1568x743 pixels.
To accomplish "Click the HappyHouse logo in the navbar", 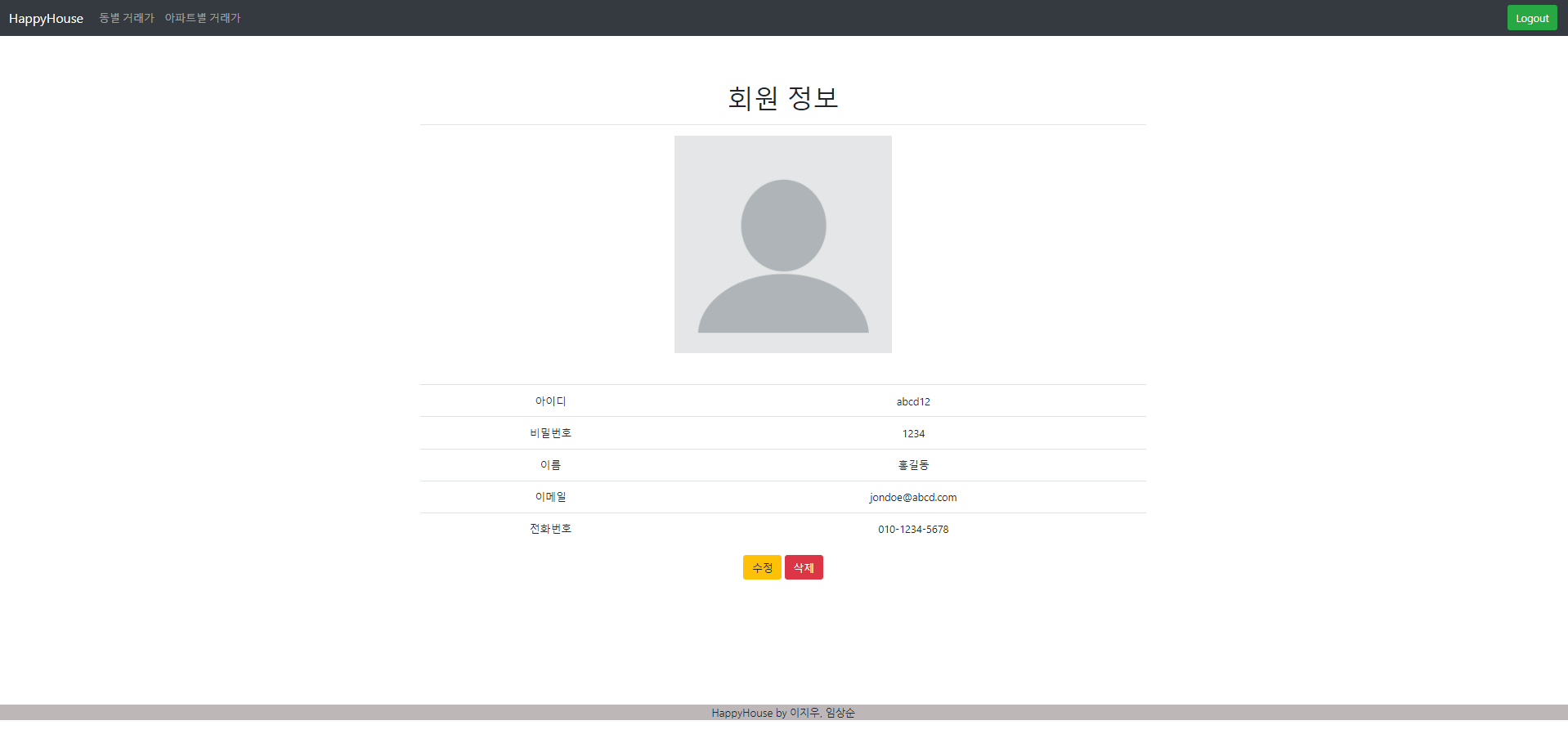I will 46,17.
